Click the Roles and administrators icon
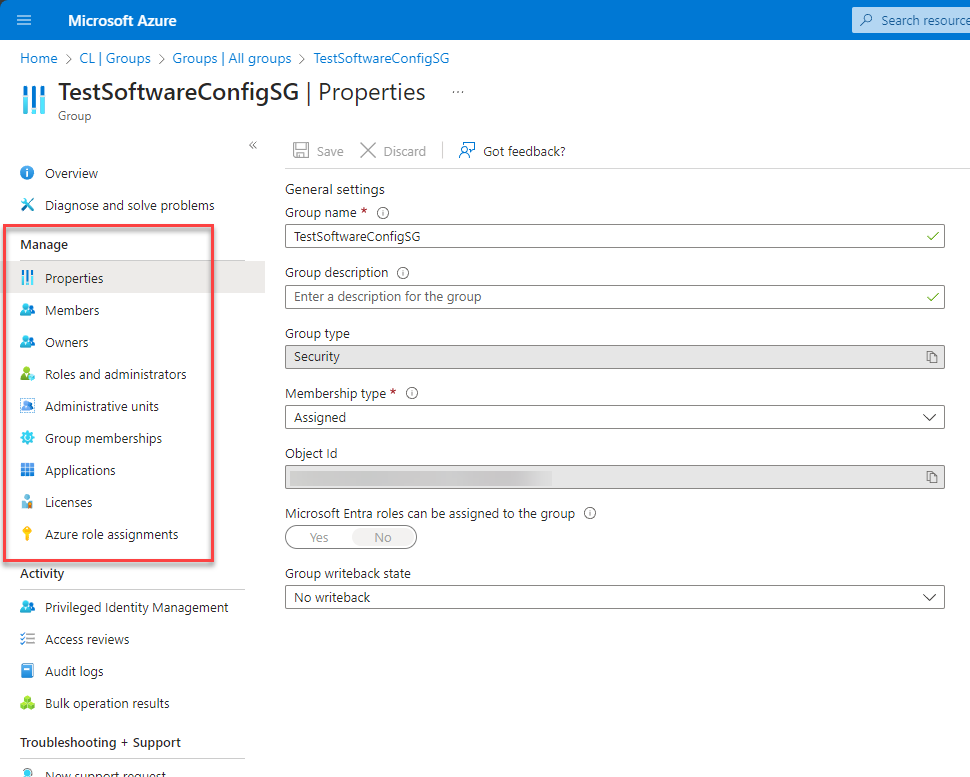Viewport: 970px width, 777px height. point(27,374)
